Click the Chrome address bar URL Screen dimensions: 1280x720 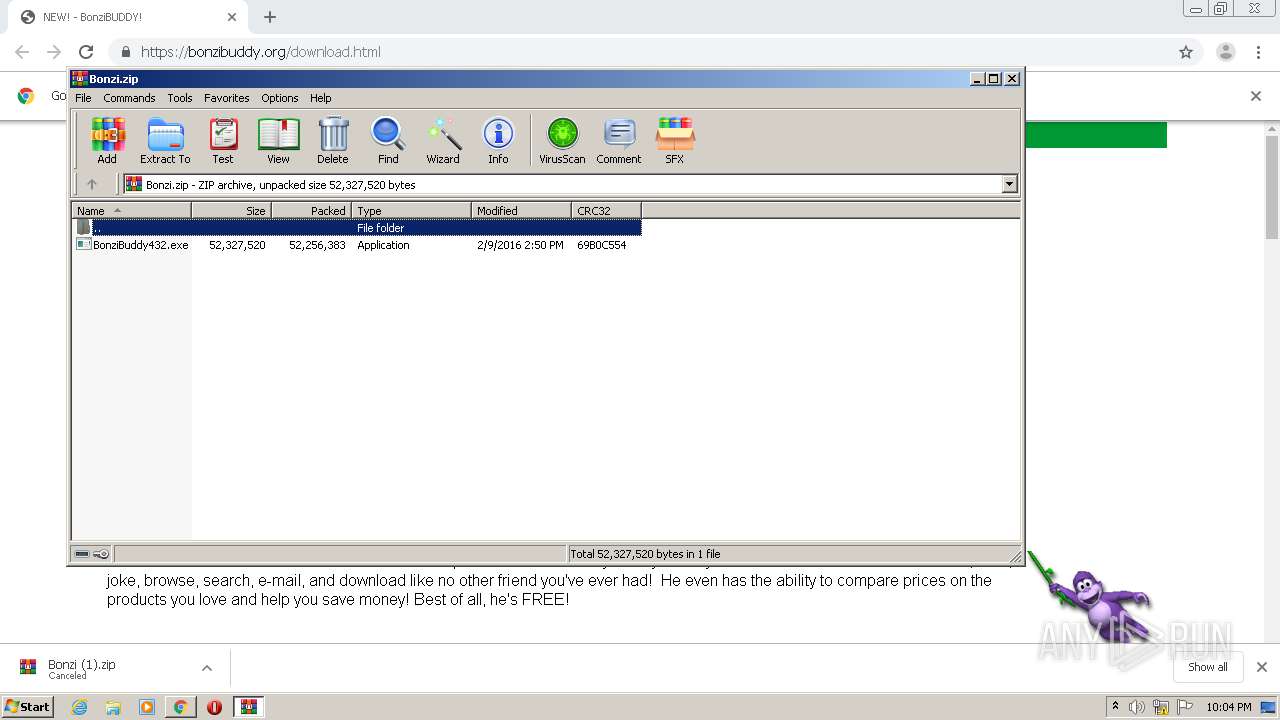tap(261, 52)
